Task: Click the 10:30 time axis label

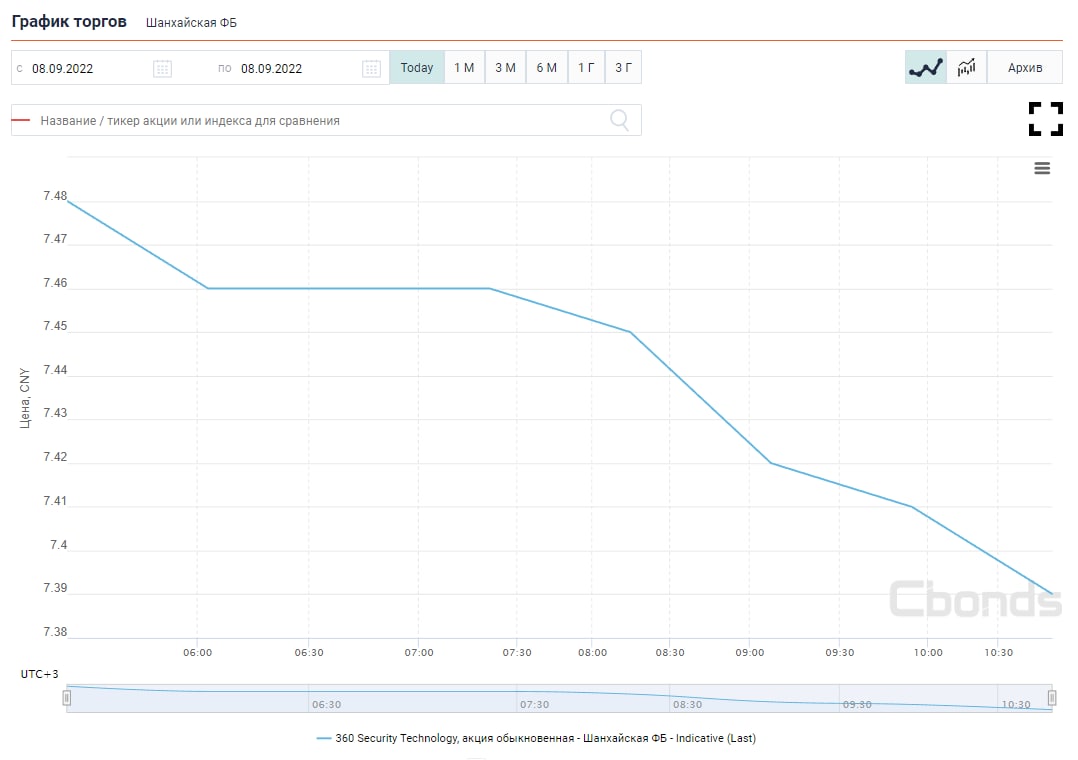Action: (x=998, y=652)
